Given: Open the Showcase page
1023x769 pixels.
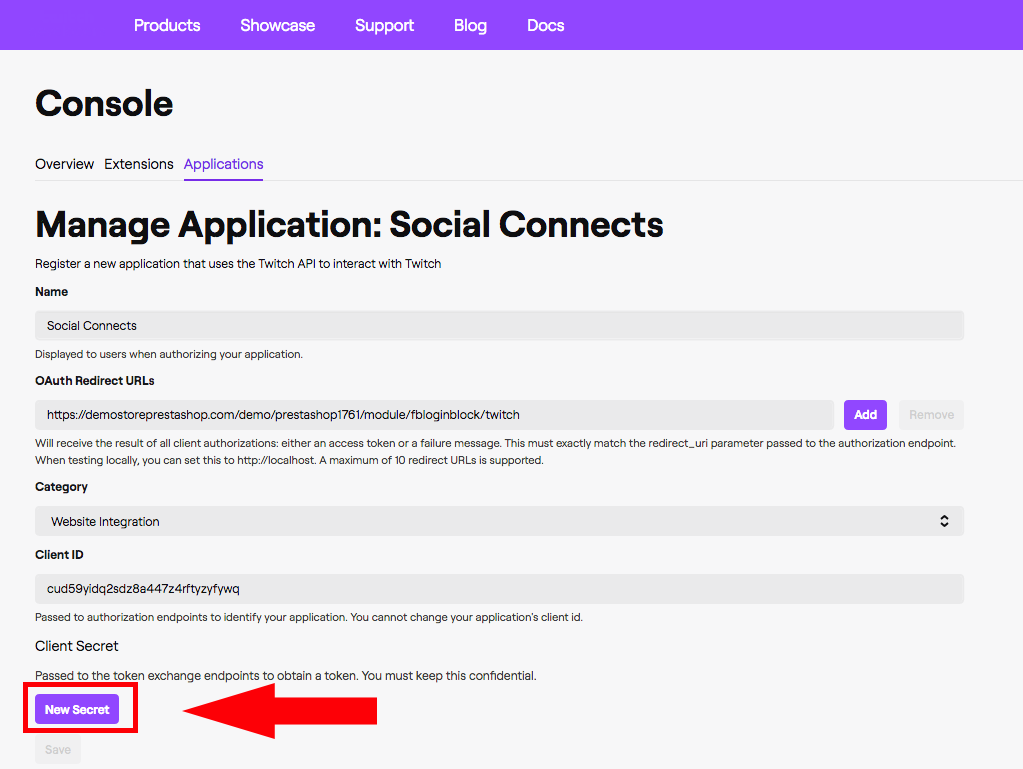Looking at the screenshot, I should click(x=277, y=25).
